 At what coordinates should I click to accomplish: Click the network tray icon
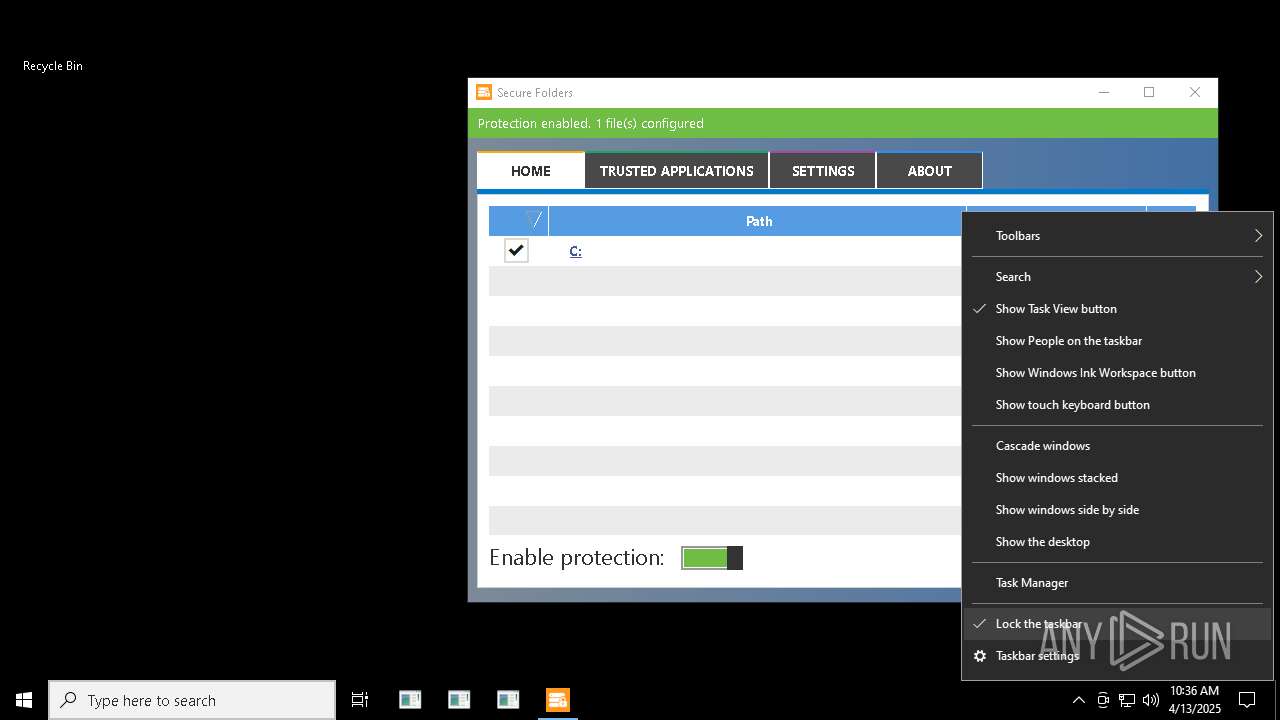[1127, 700]
